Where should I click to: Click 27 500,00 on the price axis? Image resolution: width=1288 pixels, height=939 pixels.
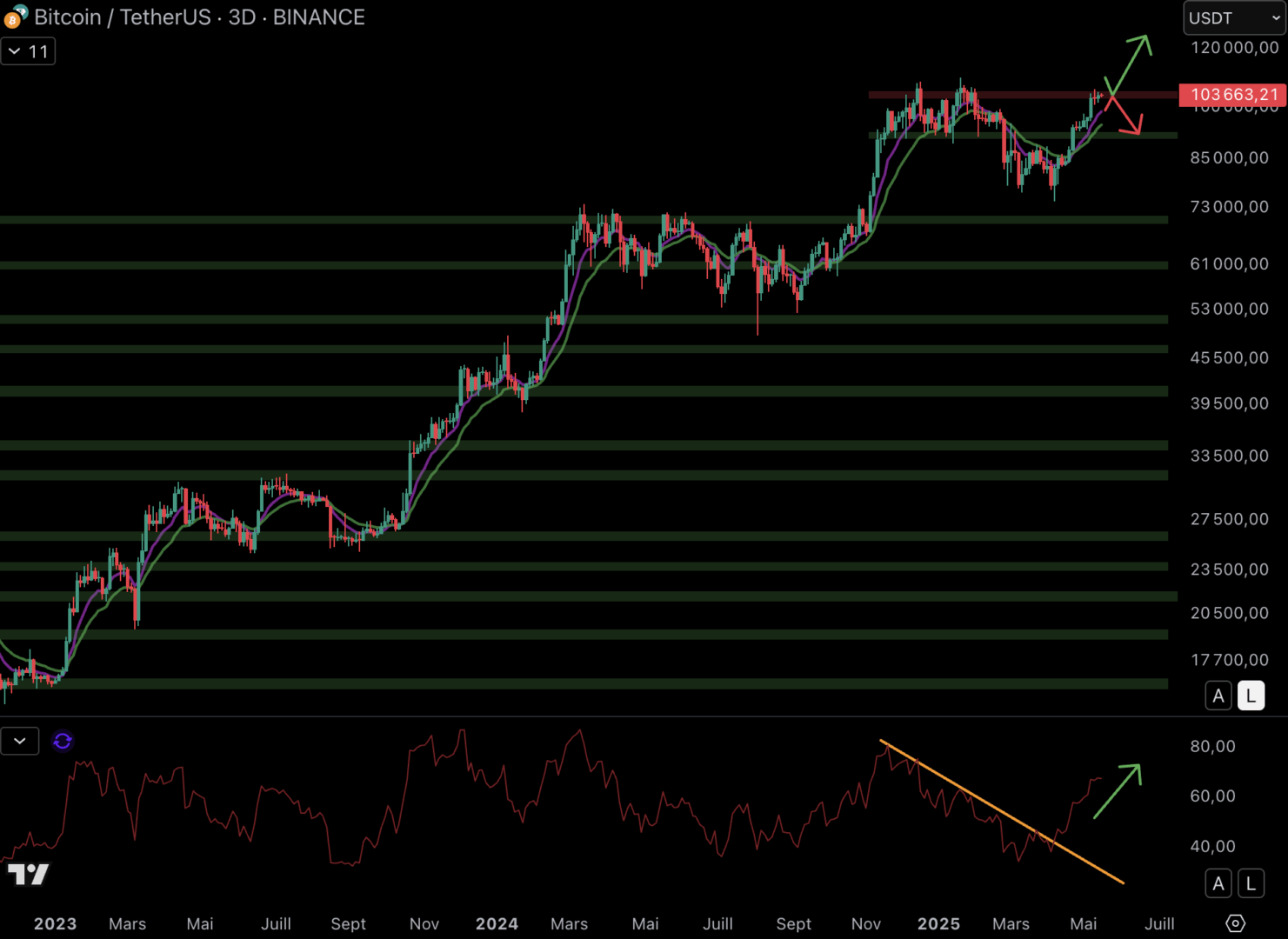1229,519
